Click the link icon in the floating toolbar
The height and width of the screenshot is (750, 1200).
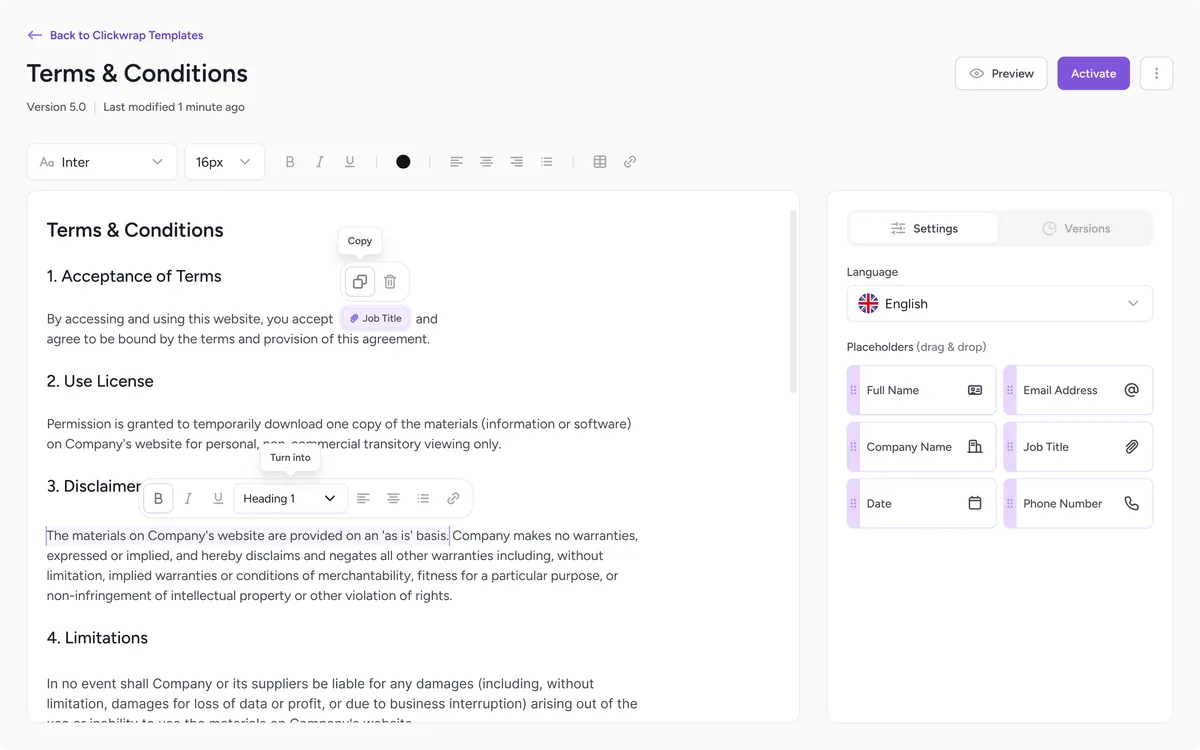tap(453, 498)
